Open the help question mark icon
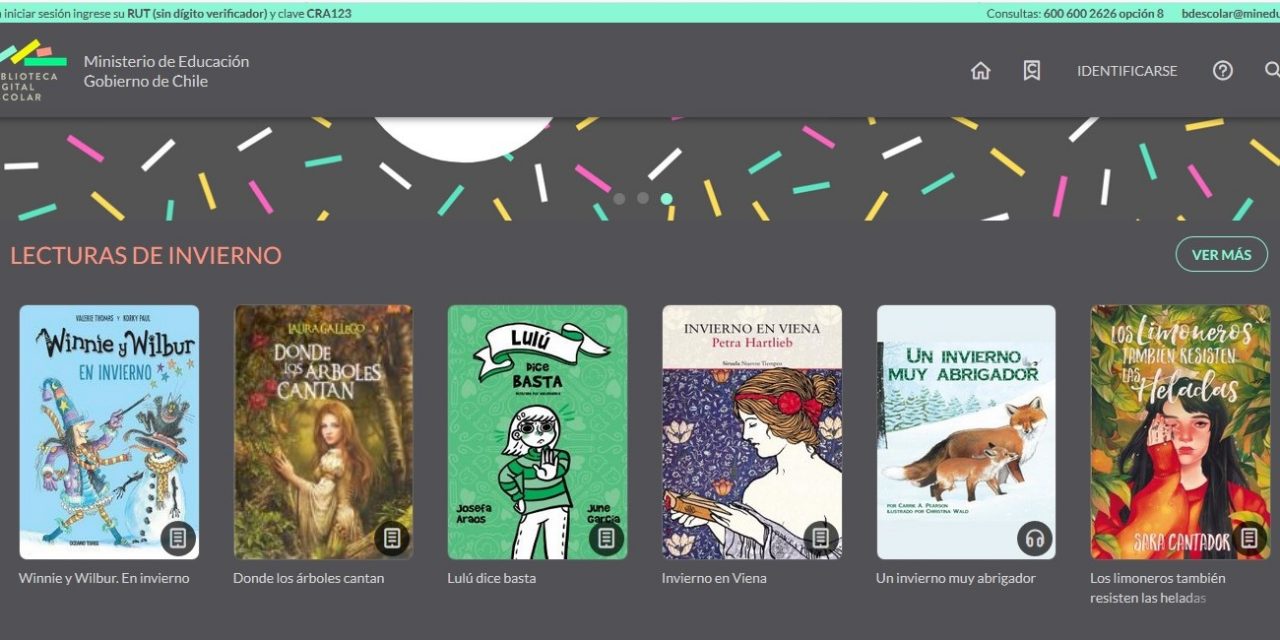The height and width of the screenshot is (640, 1280). coord(1223,71)
